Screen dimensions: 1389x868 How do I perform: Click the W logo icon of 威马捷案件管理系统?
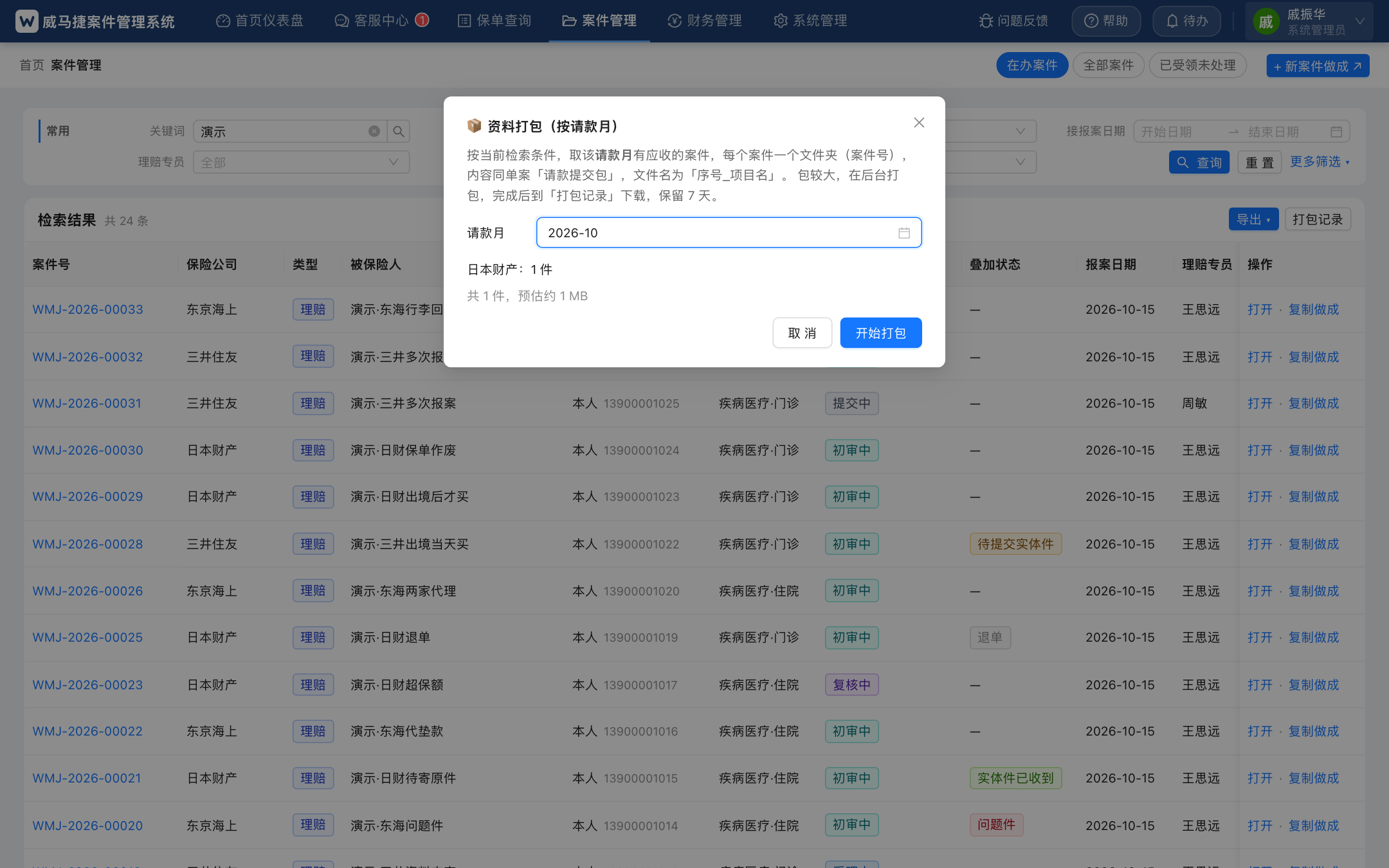point(26,21)
